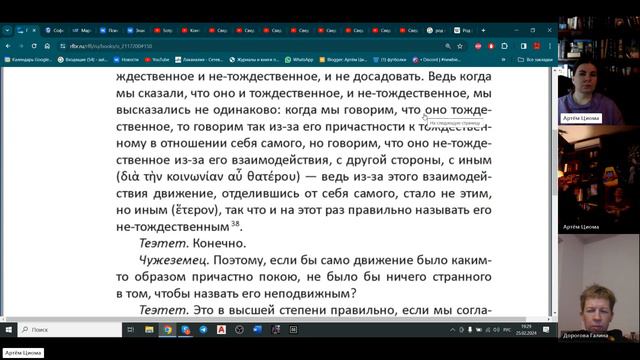Open the Chrome three-dot menu
Viewport: 640px width, 360px height.
(x=549, y=46)
